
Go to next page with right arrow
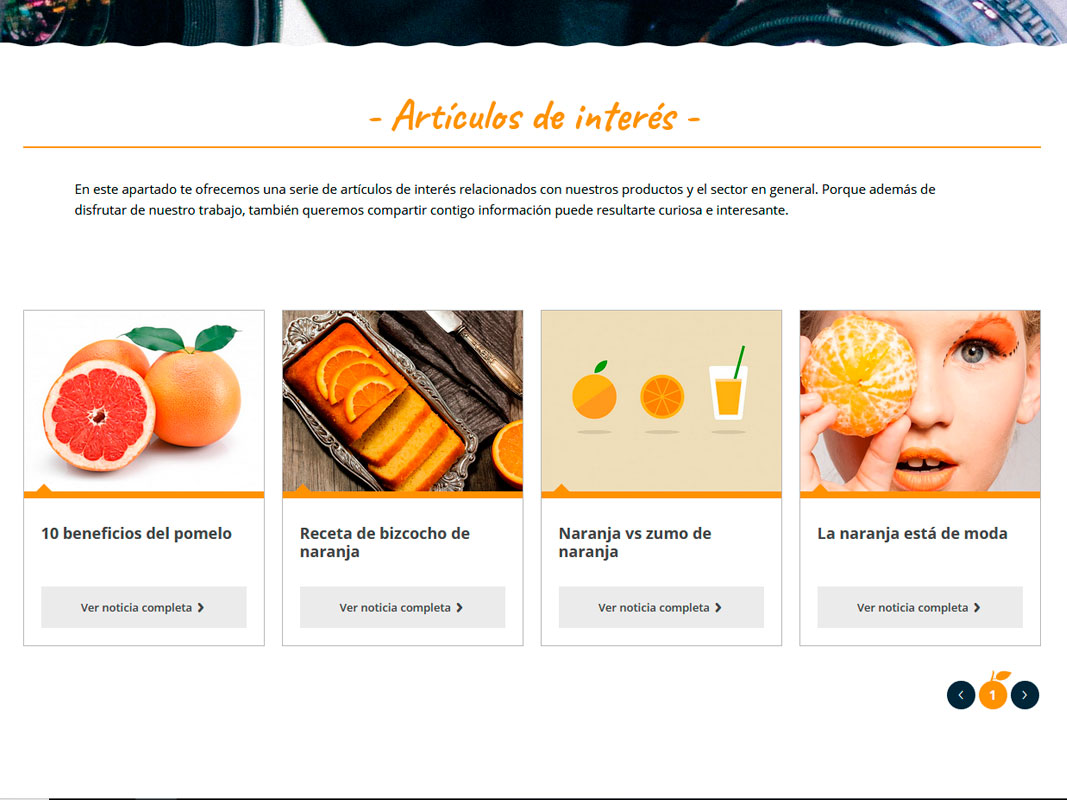[1024, 695]
